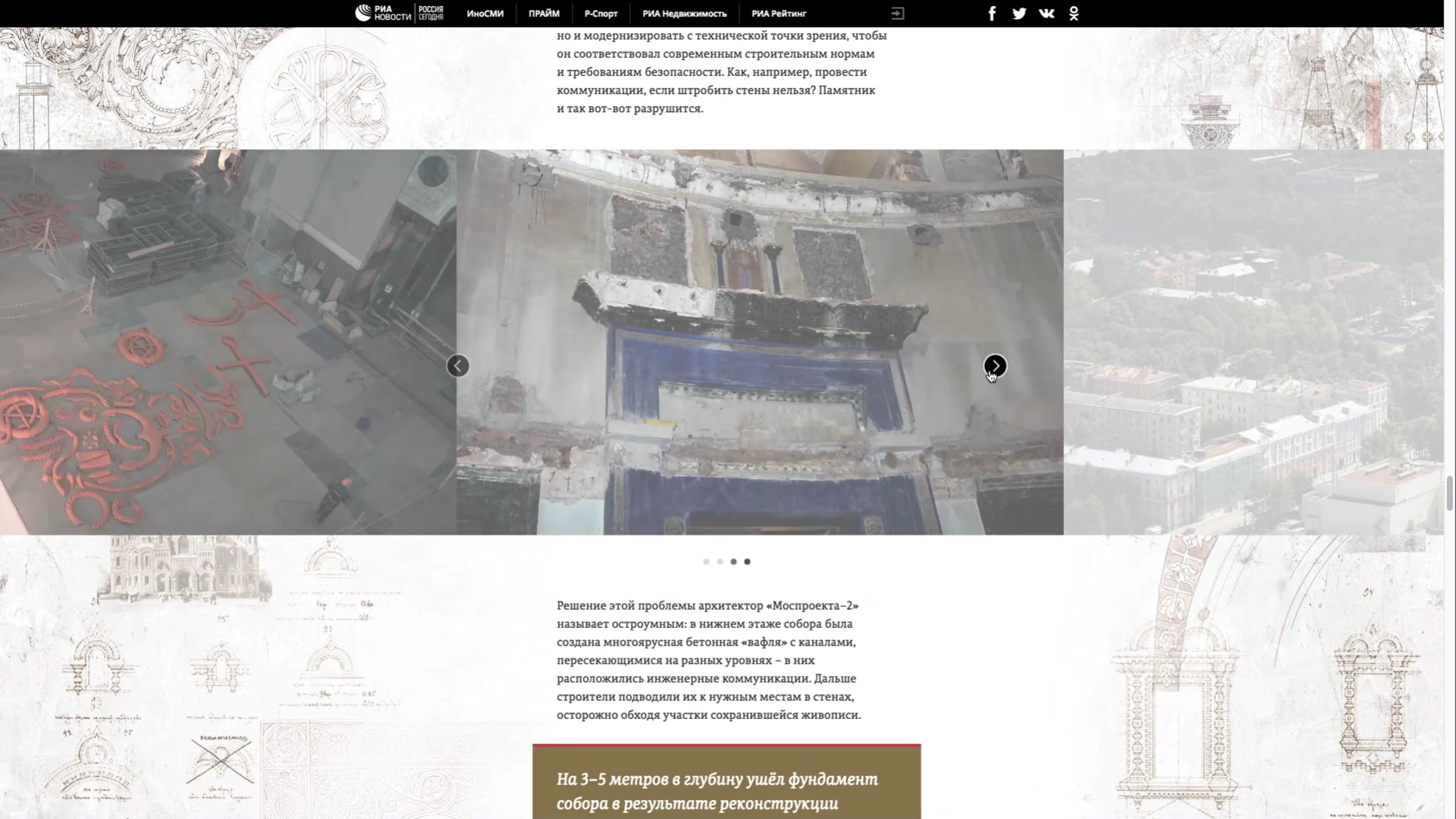Click the page vertical scrollbar thumb
This screenshot has width=1456, height=819.
coord(1450,493)
